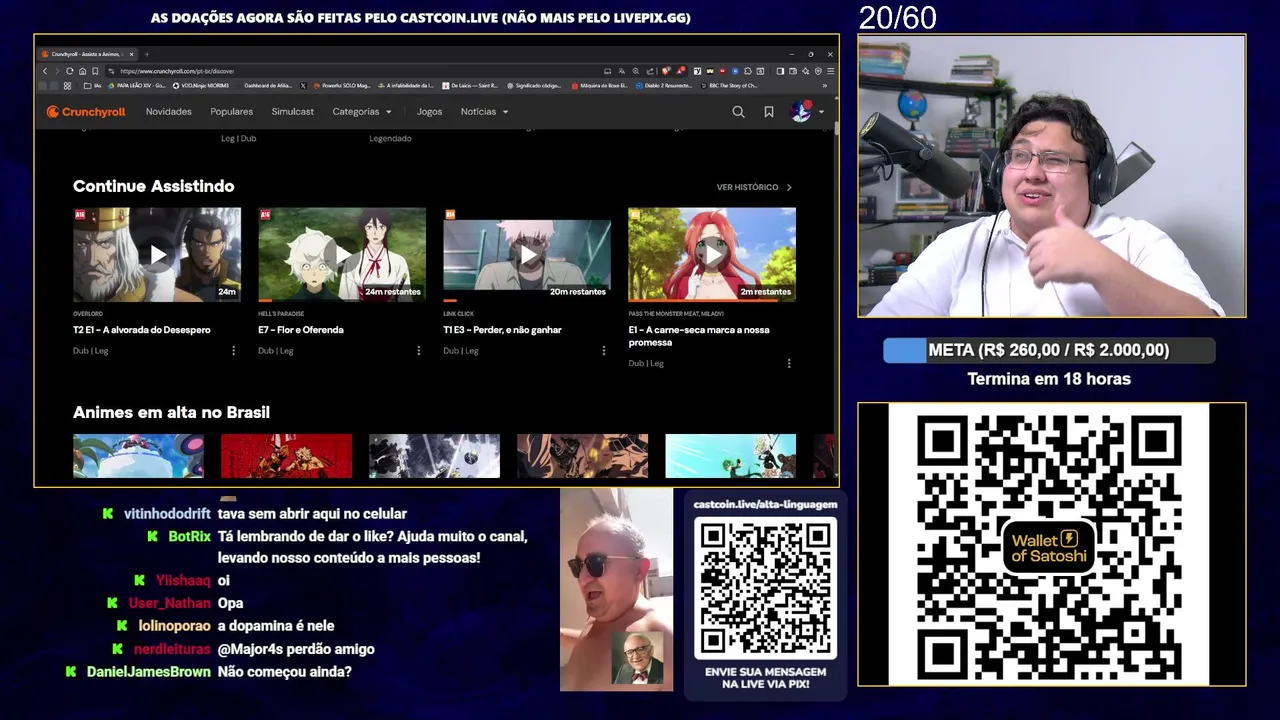Open the Jogos menu item
The width and height of the screenshot is (1280, 720).
click(x=430, y=112)
